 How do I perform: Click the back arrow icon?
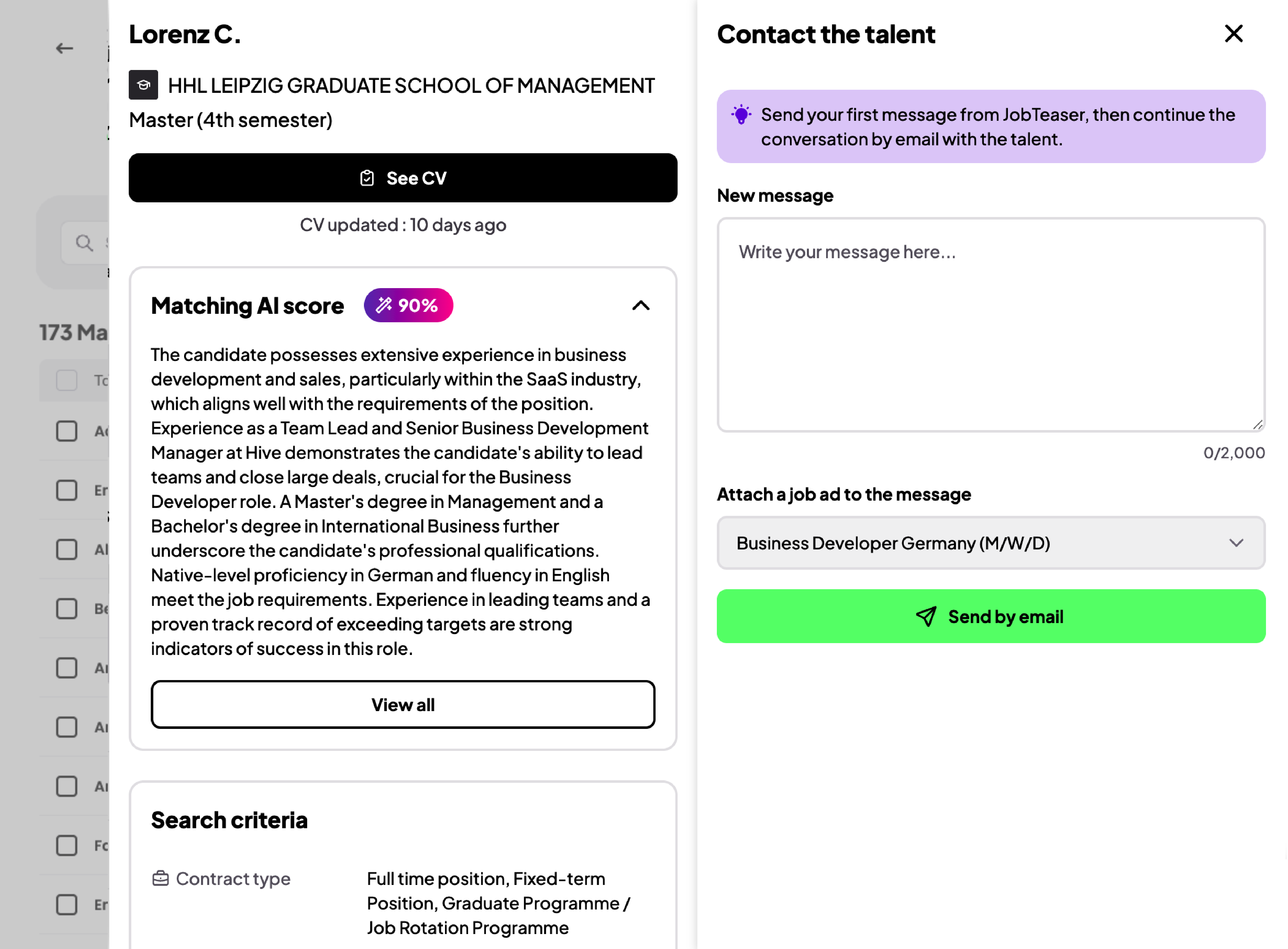tap(64, 48)
